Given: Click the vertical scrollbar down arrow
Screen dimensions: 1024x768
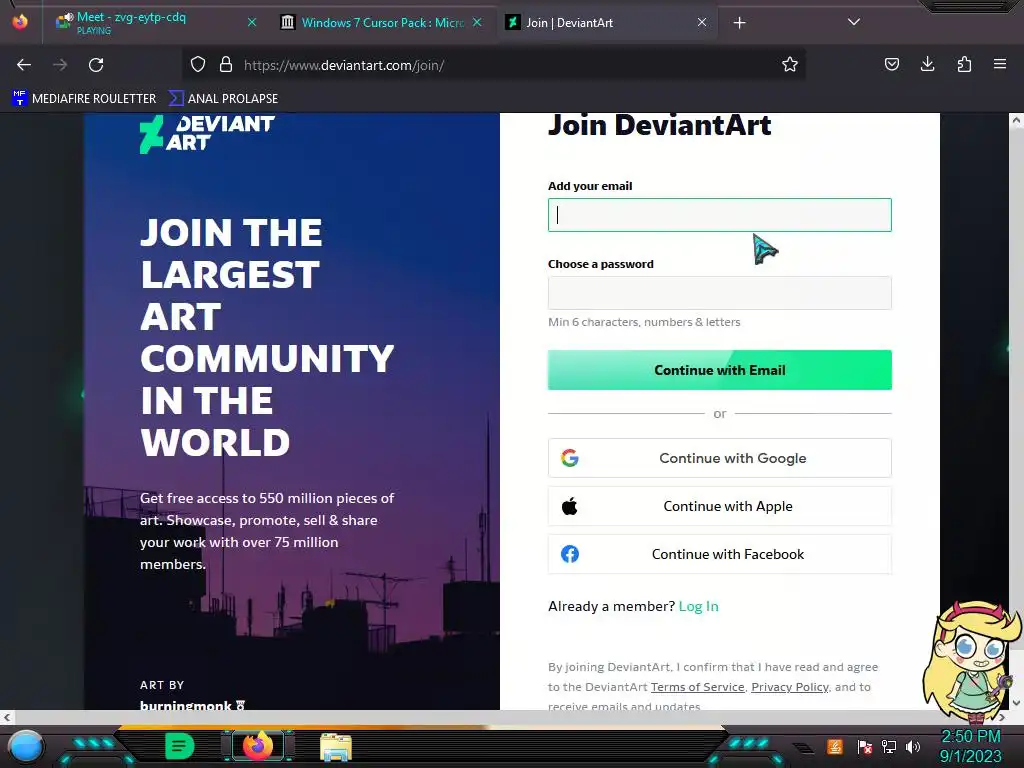Looking at the screenshot, I should [x=1016, y=703].
